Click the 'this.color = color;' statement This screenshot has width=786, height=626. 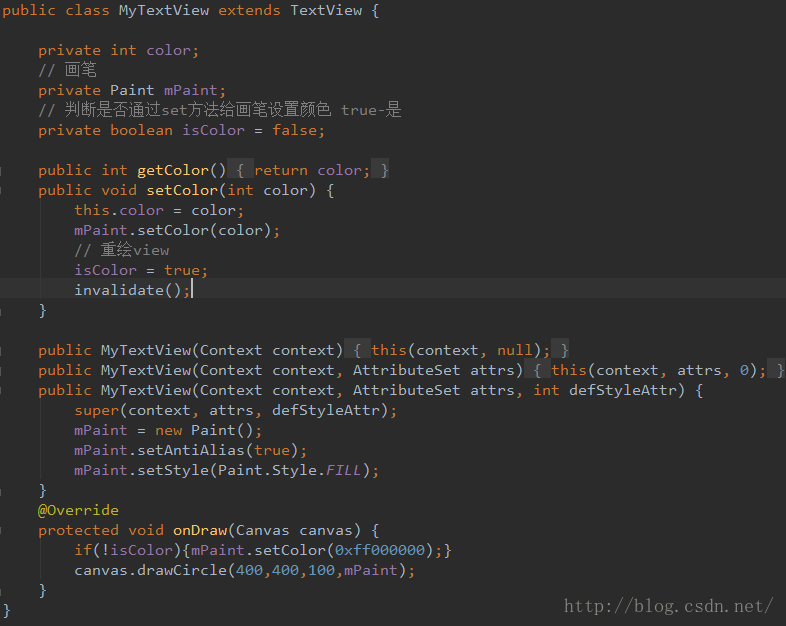[x=159, y=211]
